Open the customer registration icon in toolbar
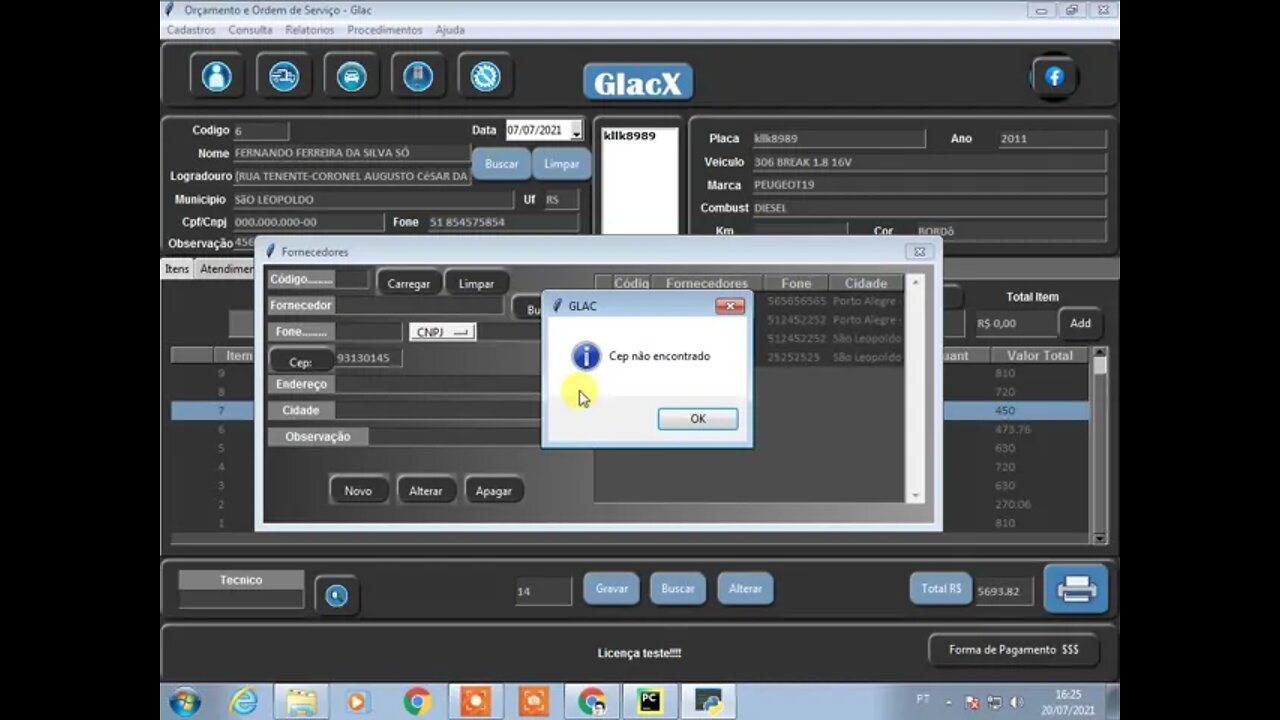This screenshot has height=720, width=1280. pyautogui.click(x=217, y=76)
